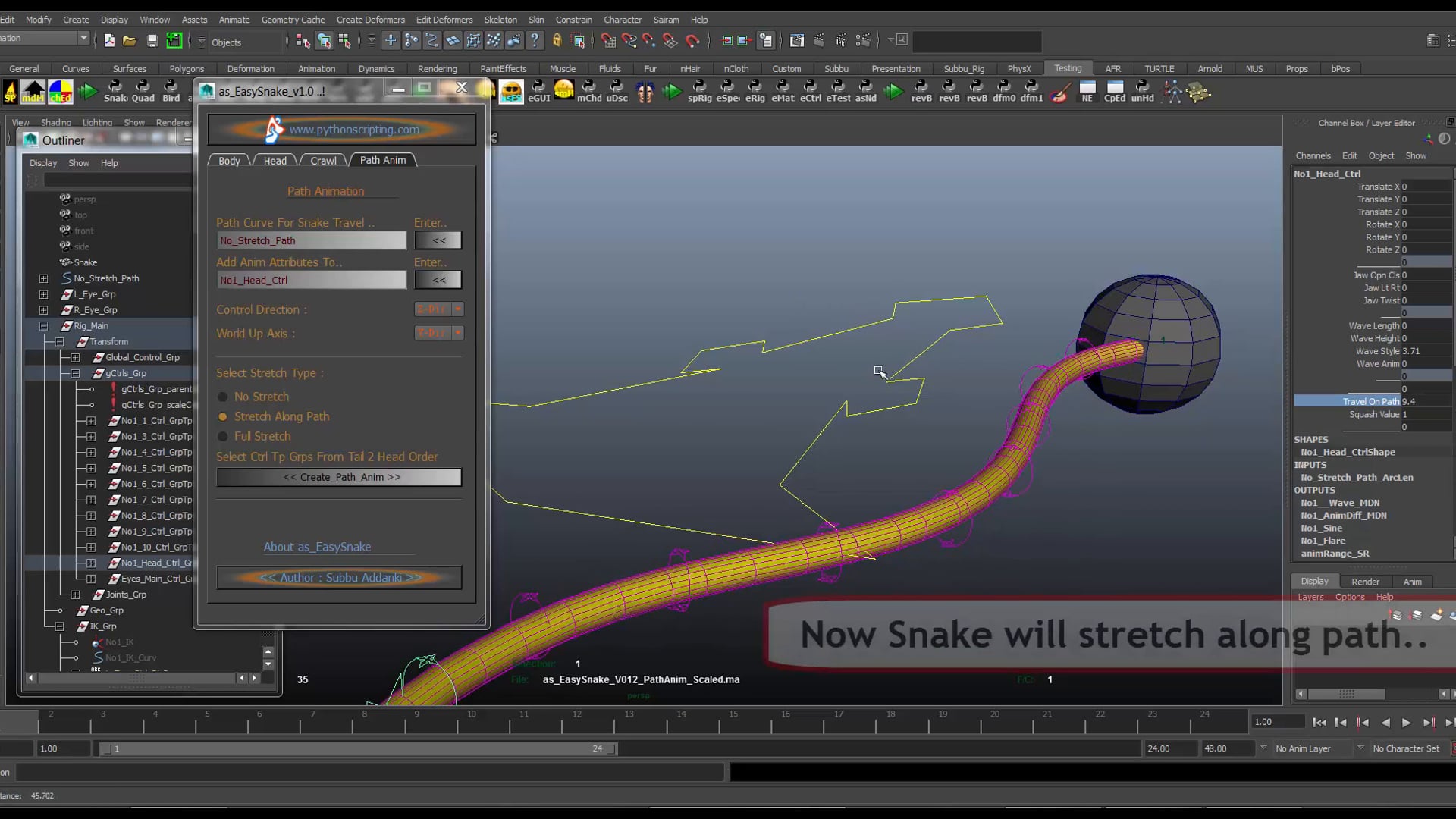The width and height of the screenshot is (1456, 819).
Task: Click the CpEd shelf icon
Action: [1115, 92]
